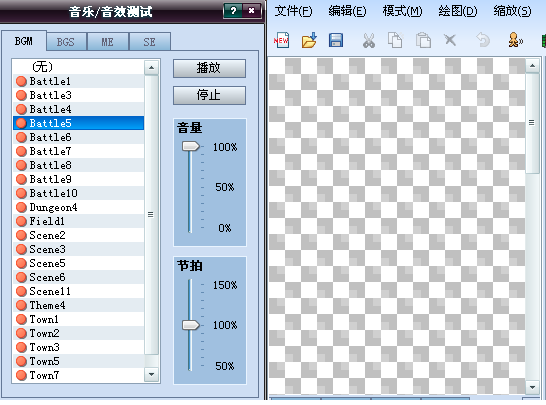Select Town5 in the BGM list
The width and height of the screenshot is (546, 405).
[x=78, y=361]
